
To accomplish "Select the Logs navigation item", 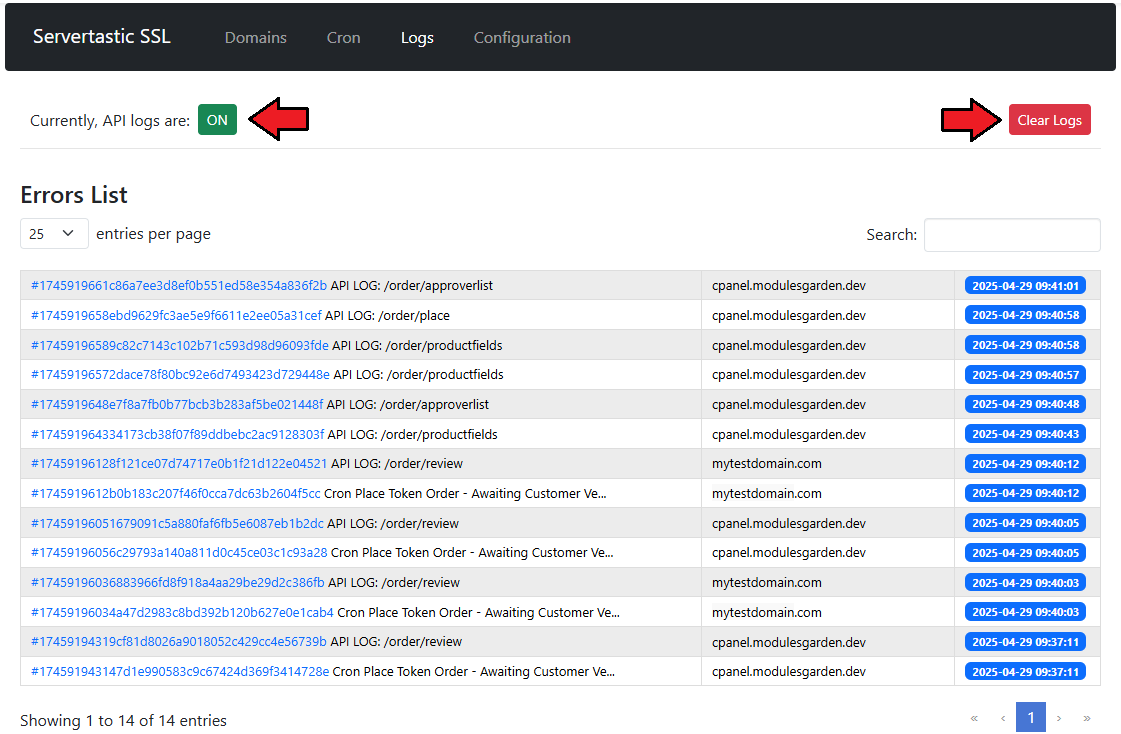I will point(417,38).
